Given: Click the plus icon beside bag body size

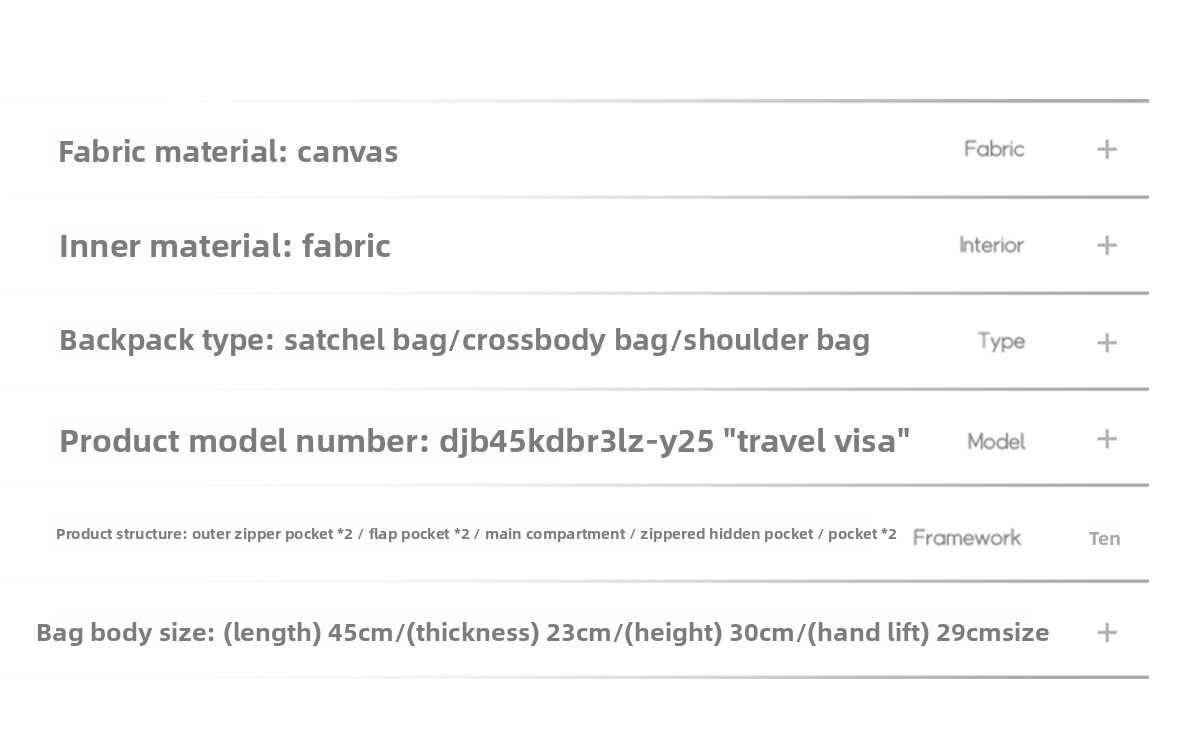Looking at the screenshot, I should (x=1106, y=632).
